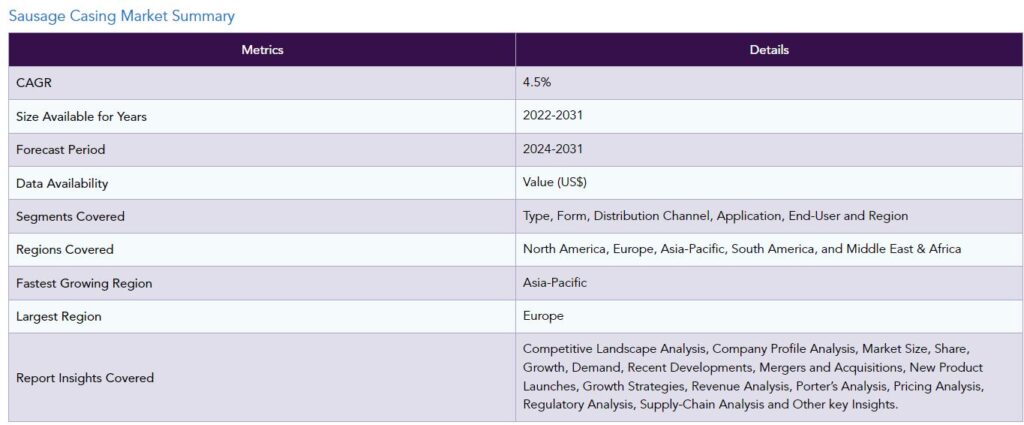The width and height of the screenshot is (1024, 425).
Task: Select the Largest Region label
Action: (59, 317)
